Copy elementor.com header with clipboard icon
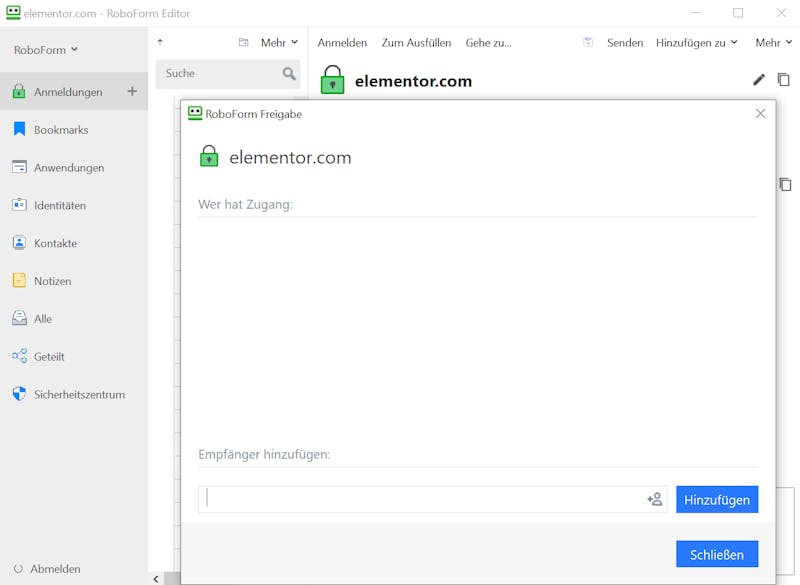Image resolution: width=800 pixels, height=585 pixels. pyautogui.click(x=783, y=80)
